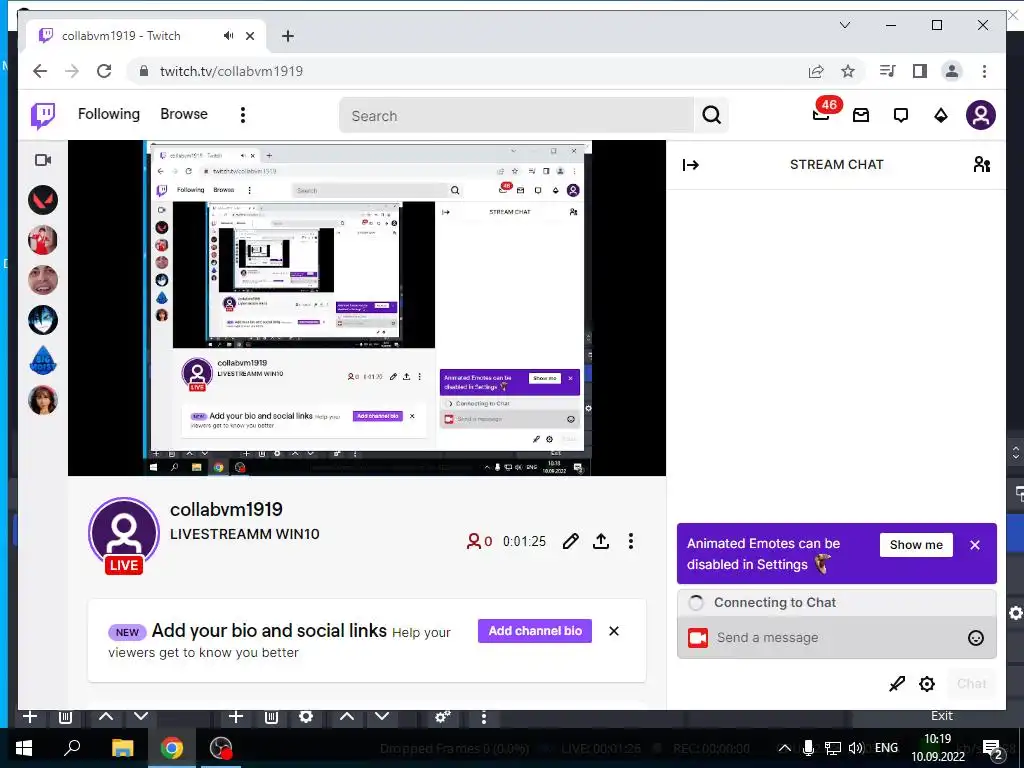Screen dimensions: 1024x768
Task: Open File Explorer from the taskbar
Action: (x=122, y=748)
